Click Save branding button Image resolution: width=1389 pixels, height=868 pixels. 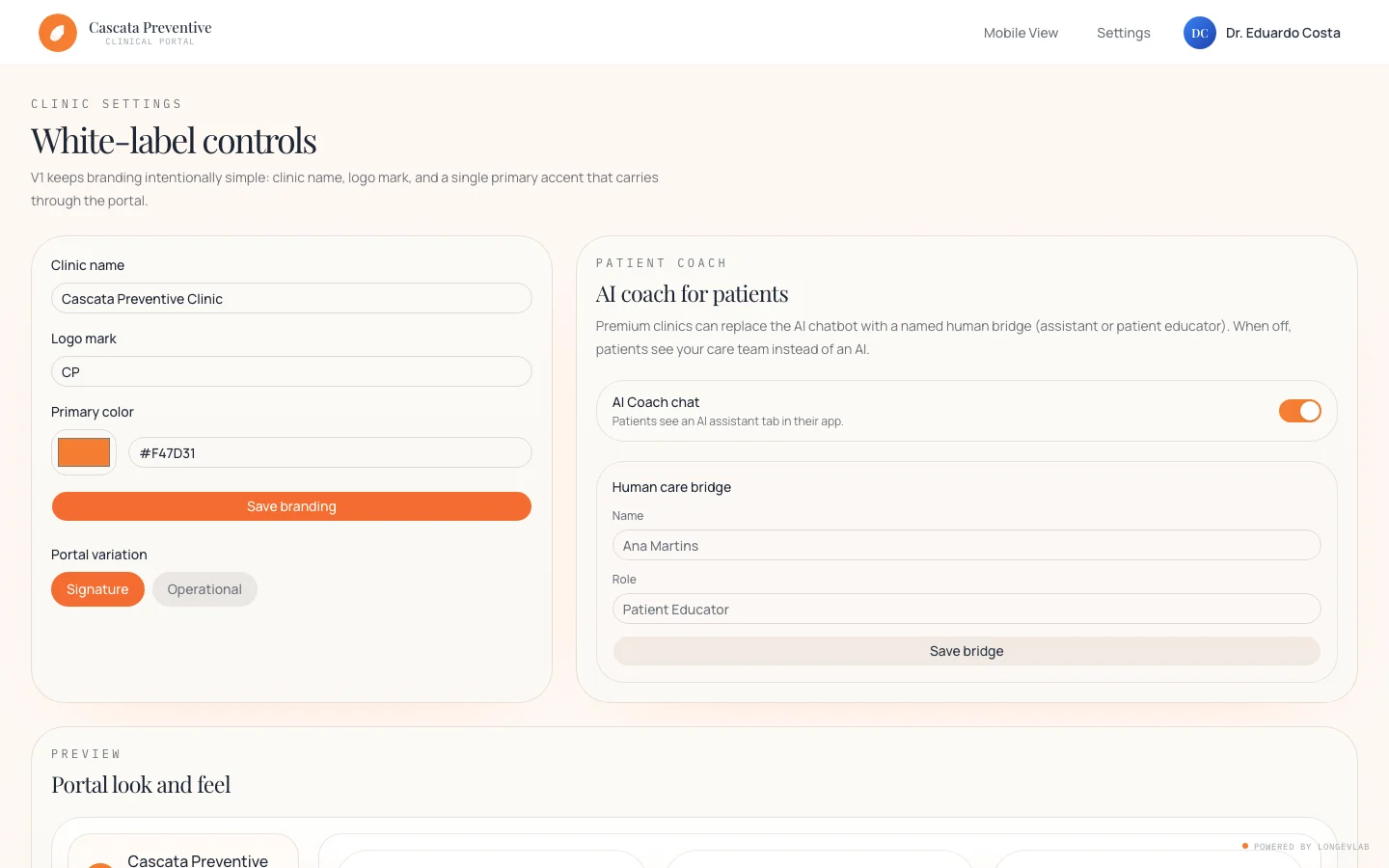coord(291,506)
